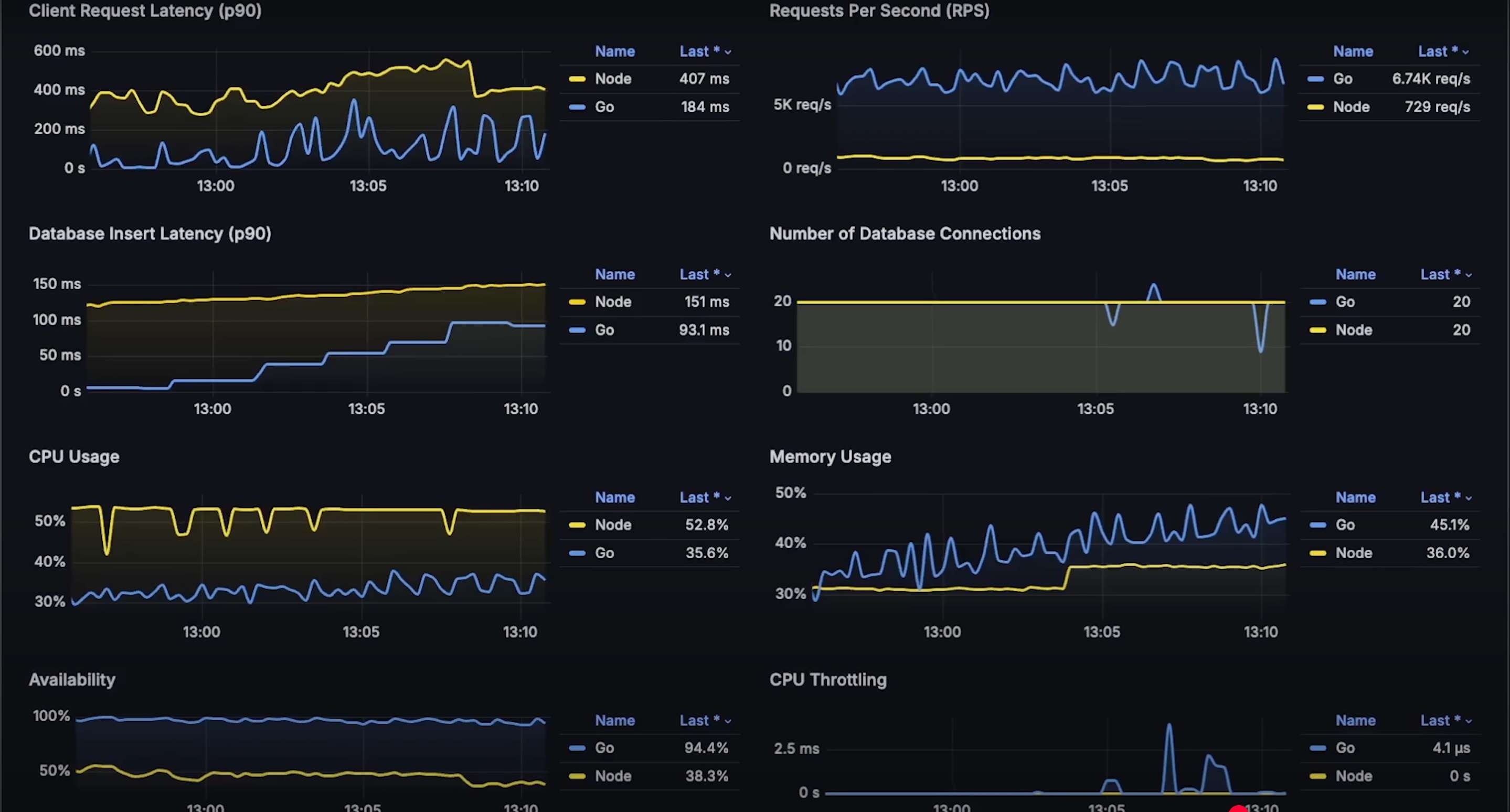Click Node color swatch in CPU Usage legend
The width and height of the screenshot is (1510, 812).
(577, 525)
